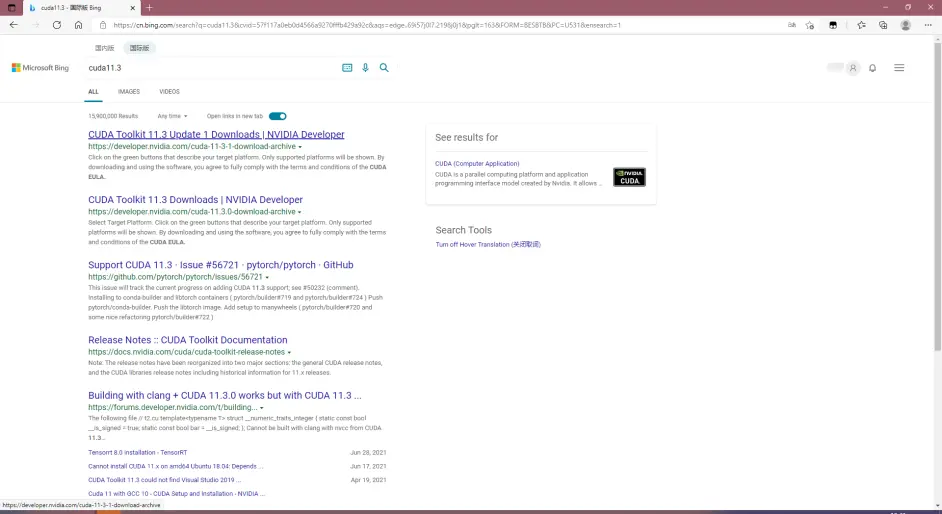Click the browser address bar URL
The height and width of the screenshot is (514, 942).
366,25
